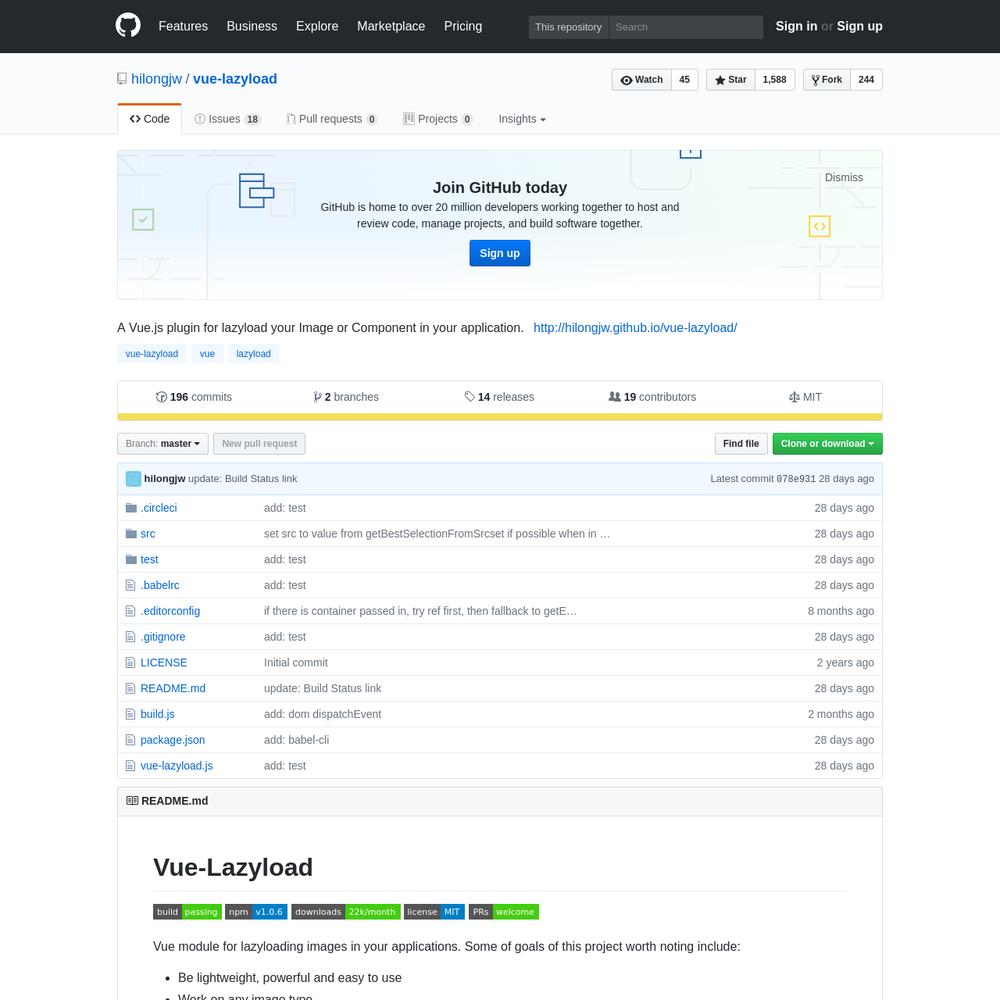Click the forks count 244

tap(866, 80)
